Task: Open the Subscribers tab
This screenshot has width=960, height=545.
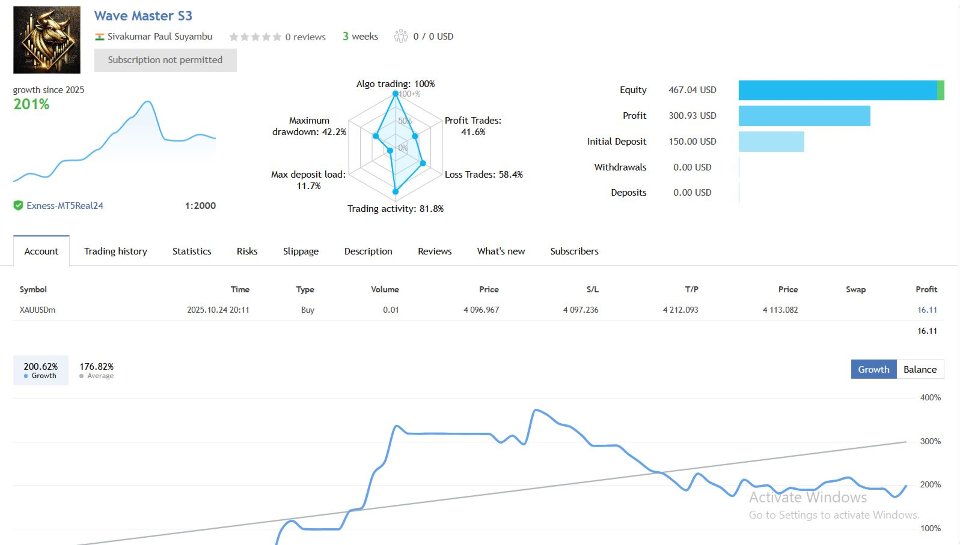Action: (574, 251)
